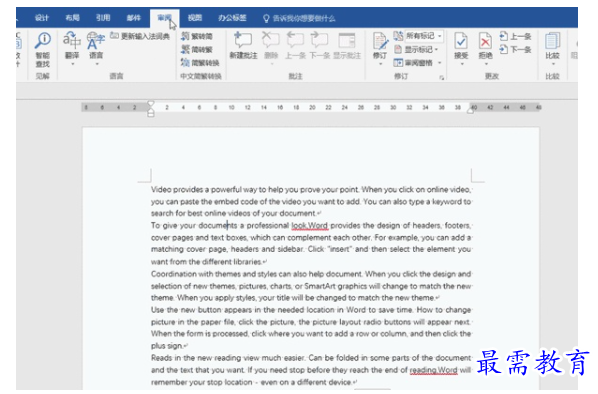This screenshot has height=394, width=598.
Task: Click the 比较 compare documents icon
Action: (553, 41)
